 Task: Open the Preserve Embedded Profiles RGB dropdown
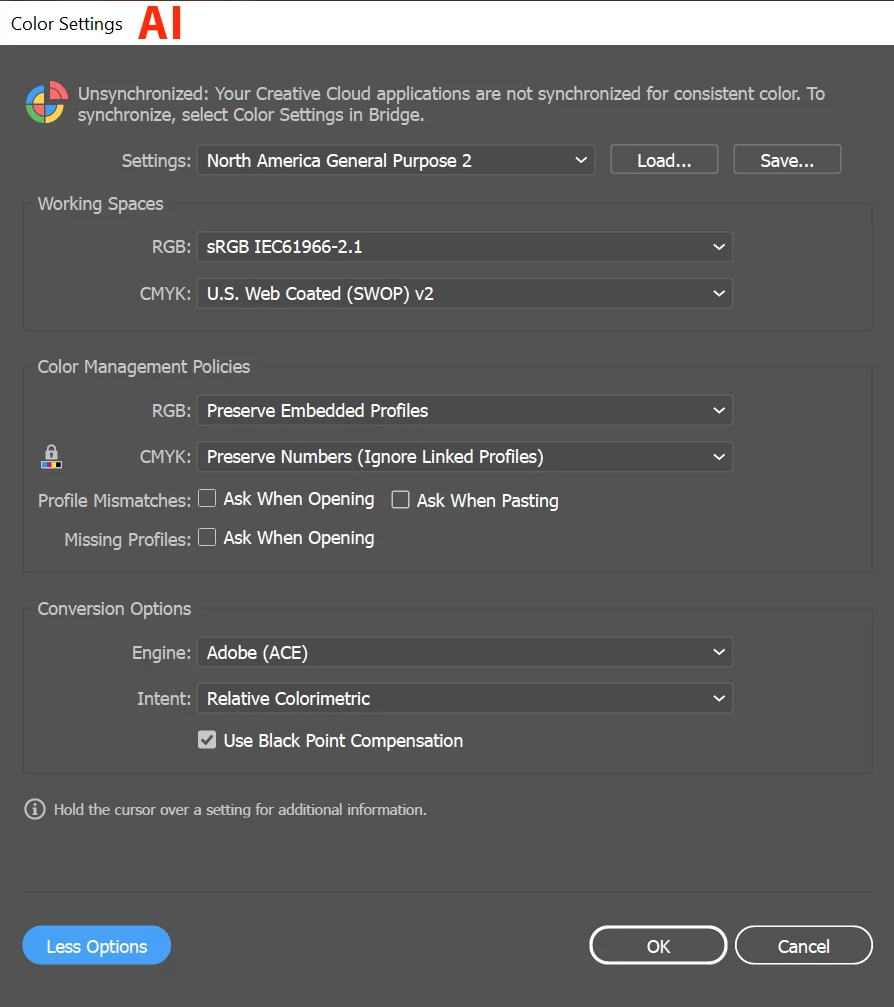coord(464,410)
